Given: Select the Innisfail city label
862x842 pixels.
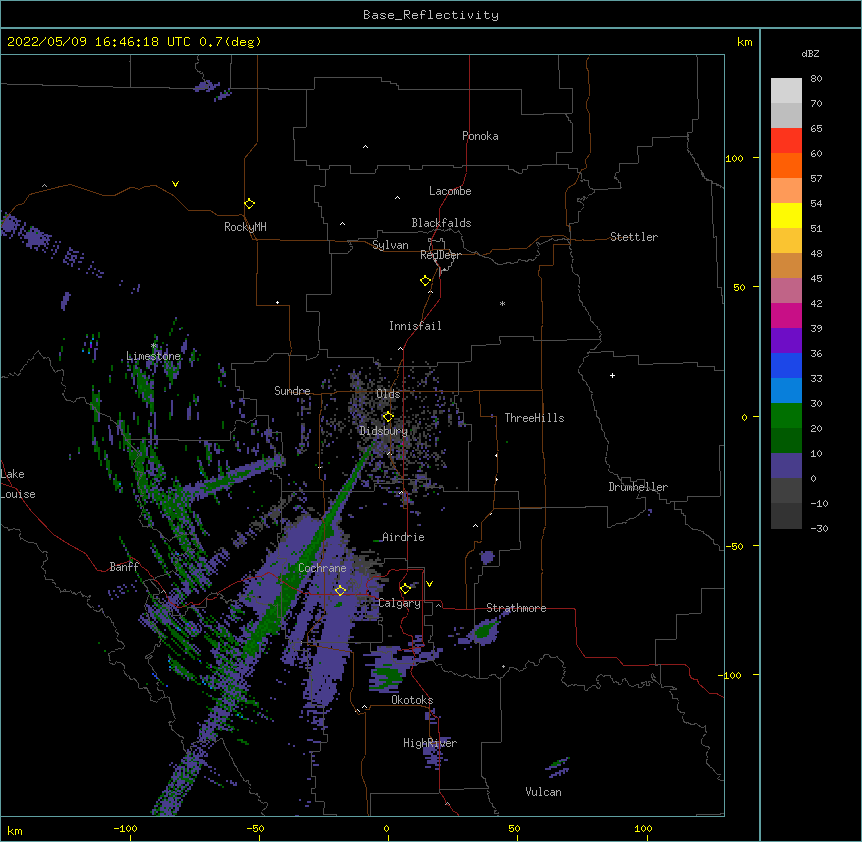Looking at the screenshot, I should (415, 326).
